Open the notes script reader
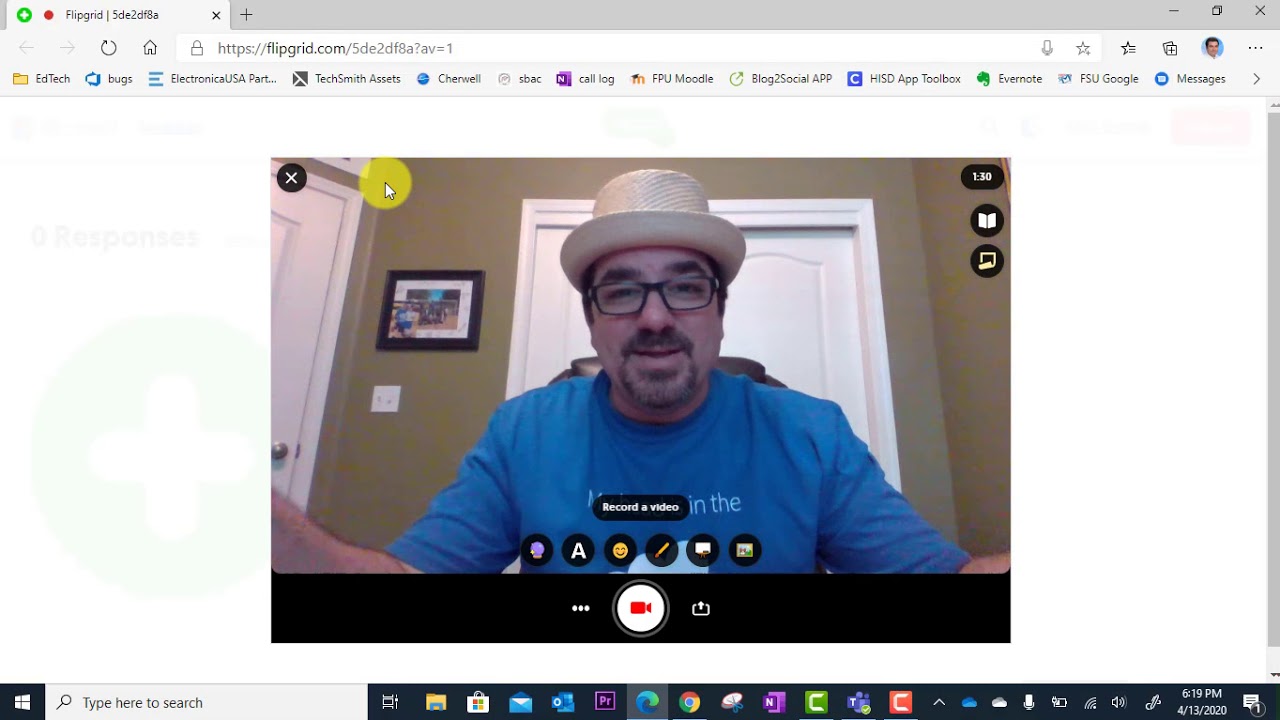Image resolution: width=1280 pixels, height=720 pixels. pos(987,220)
